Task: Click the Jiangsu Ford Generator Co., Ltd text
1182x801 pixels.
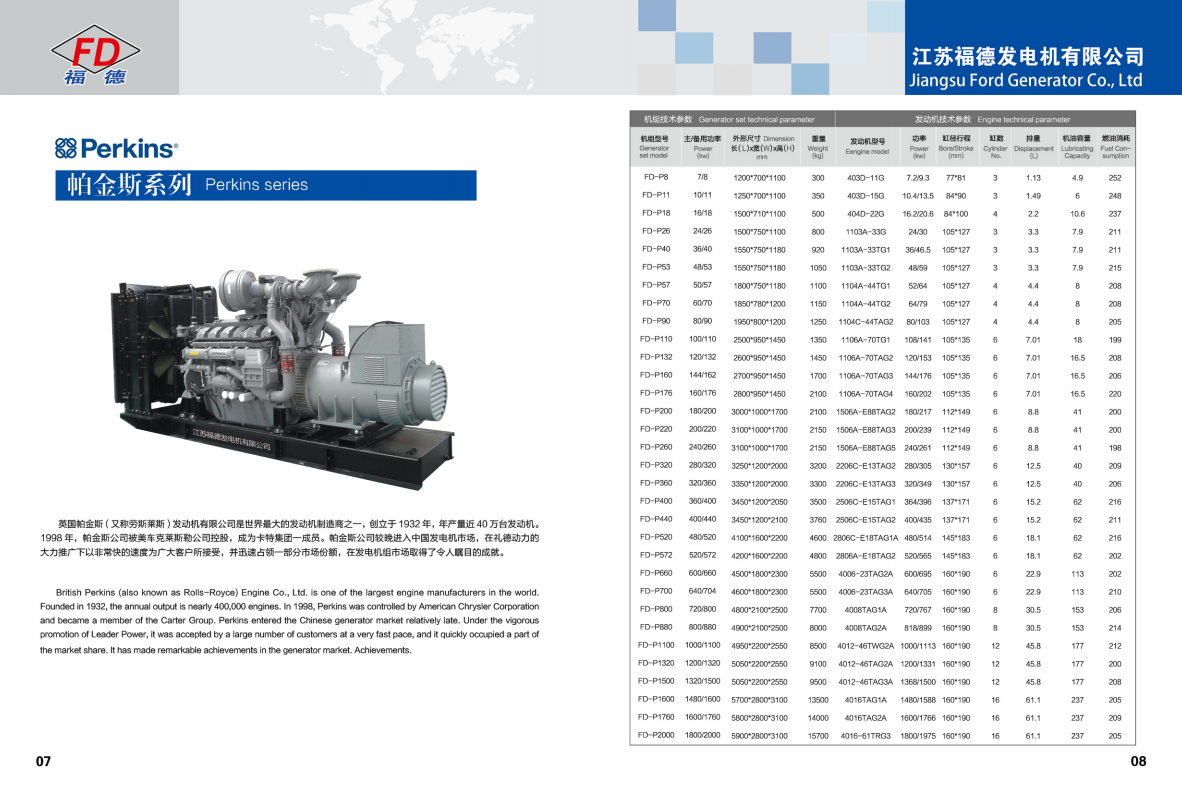Action: [1026, 80]
